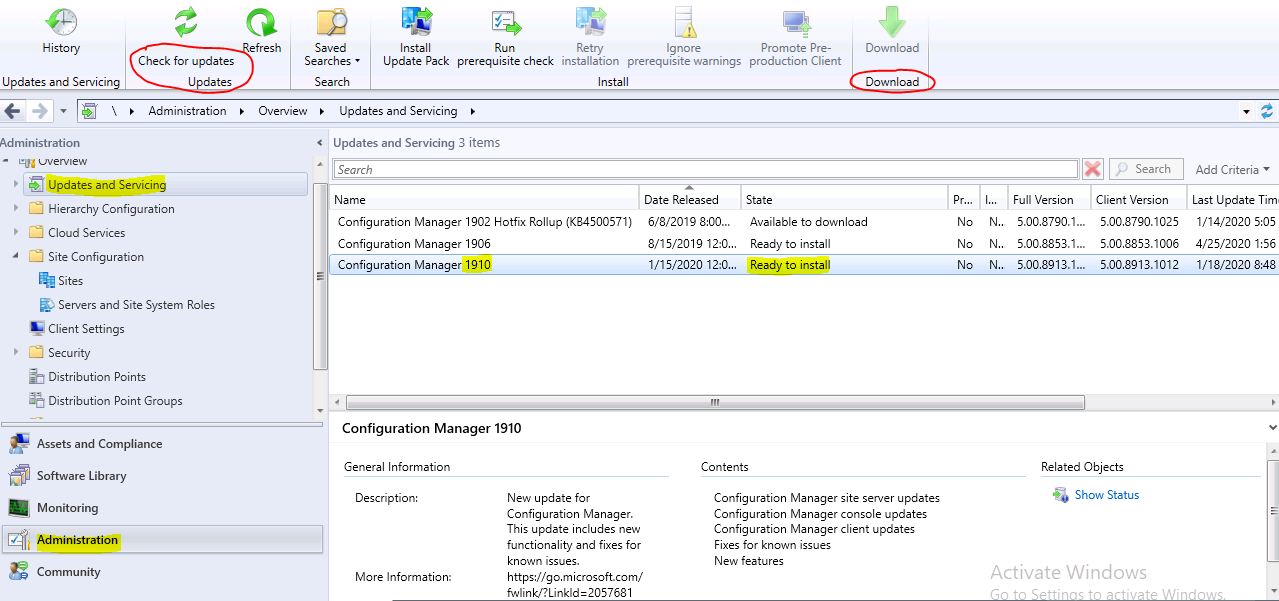1279x601 pixels.
Task: Select Client Settings node
Action: tap(86, 329)
